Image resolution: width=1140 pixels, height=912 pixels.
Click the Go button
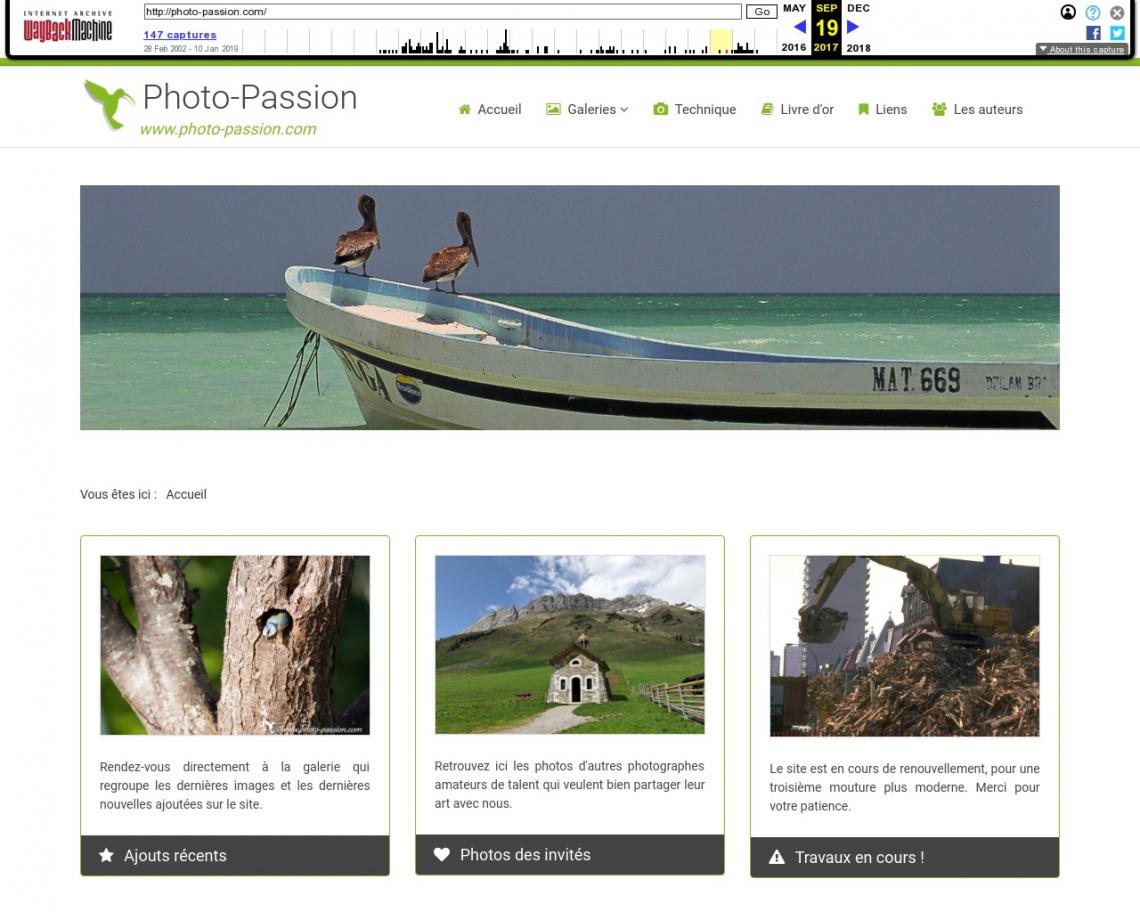(x=761, y=12)
